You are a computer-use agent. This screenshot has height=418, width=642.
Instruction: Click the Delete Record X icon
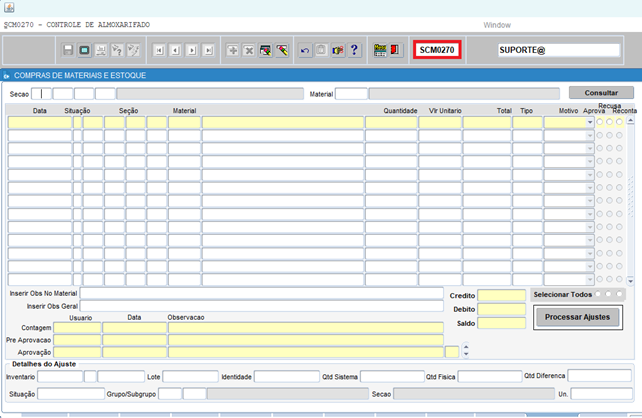point(249,50)
